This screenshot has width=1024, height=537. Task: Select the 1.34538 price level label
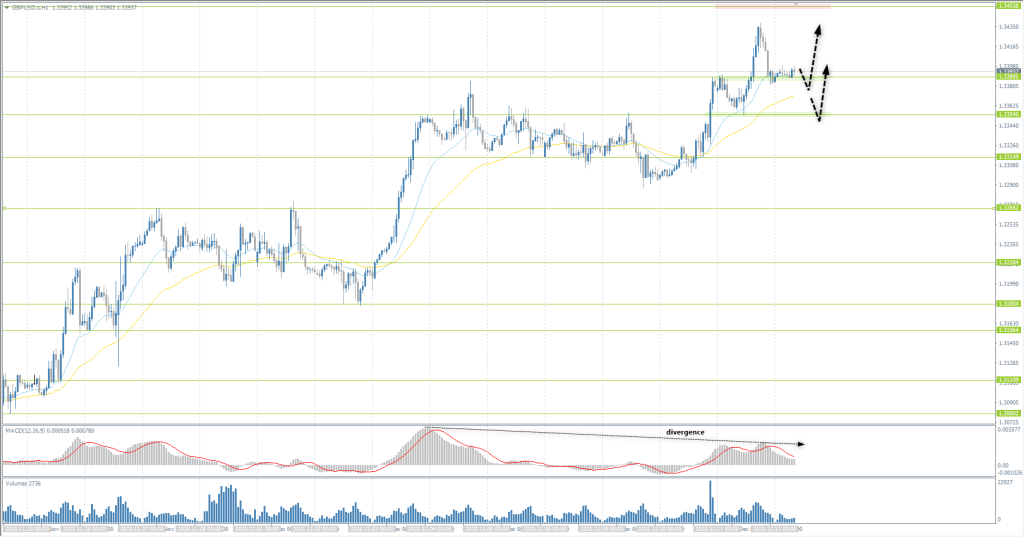(x=1007, y=6)
